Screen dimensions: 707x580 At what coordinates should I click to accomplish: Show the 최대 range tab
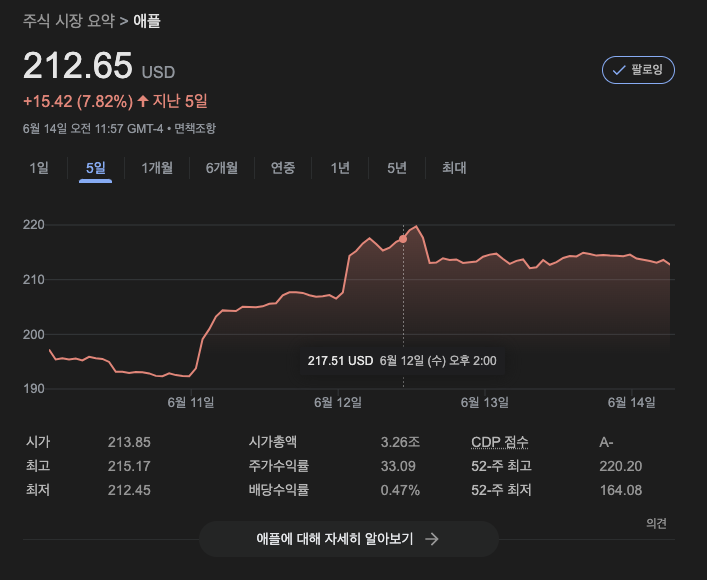coord(454,168)
